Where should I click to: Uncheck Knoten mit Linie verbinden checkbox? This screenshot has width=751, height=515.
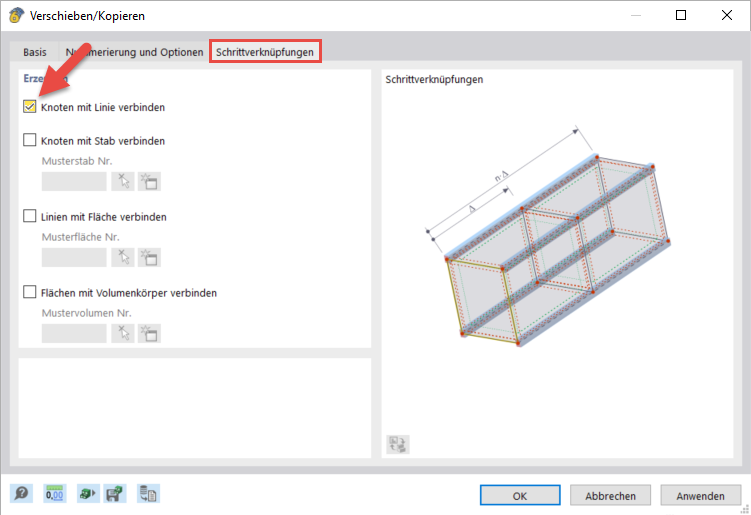[x=30, y=106]
